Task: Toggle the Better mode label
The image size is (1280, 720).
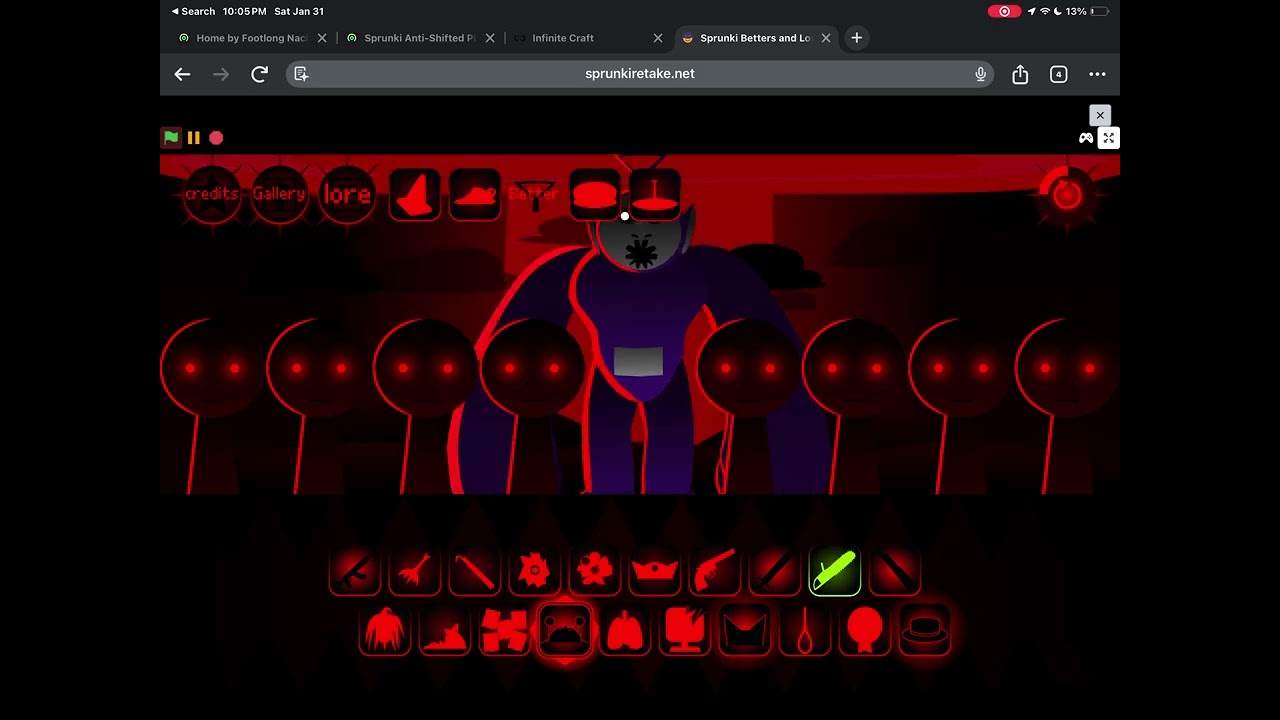Action: pyautogui.click(x=533, y=194)
